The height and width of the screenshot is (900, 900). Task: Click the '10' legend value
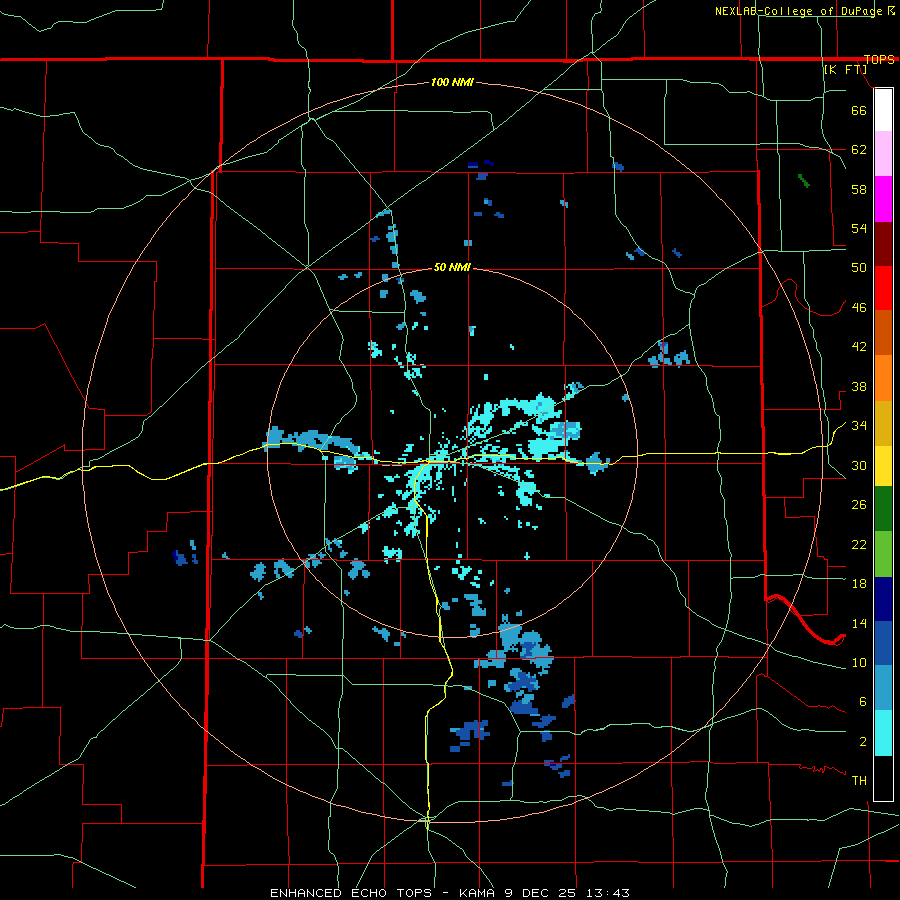859,663
